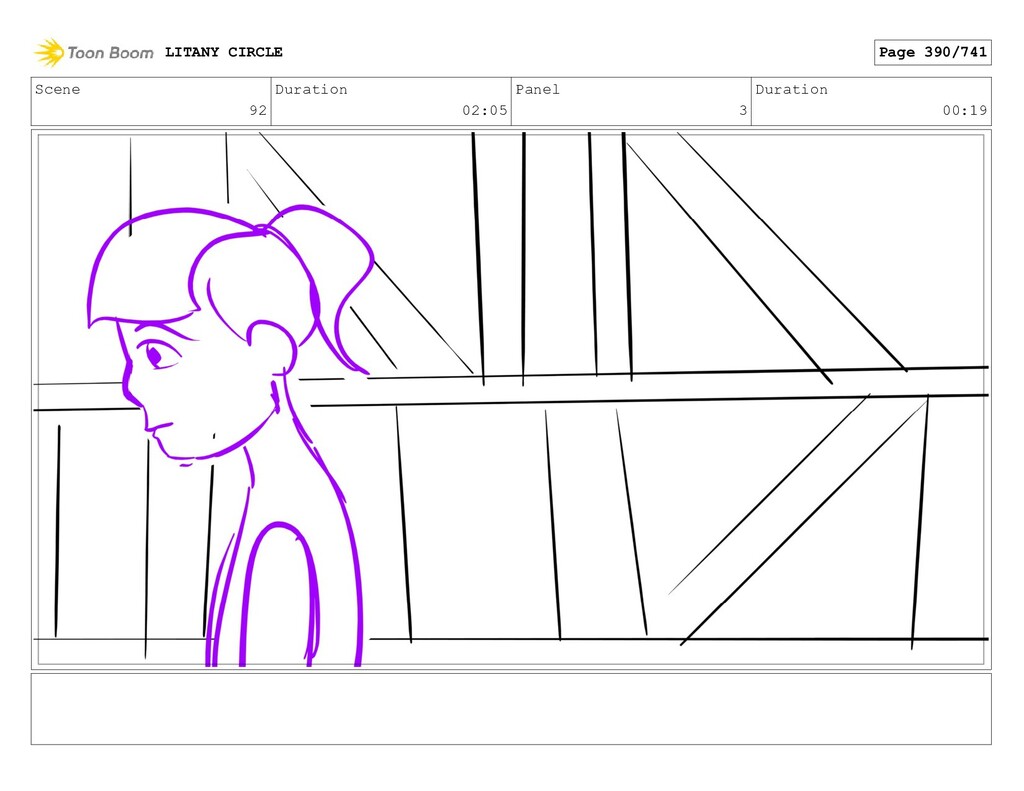Click the empty notes box below the panel
Screen dimensions: 1024x791
[x=511, y=709]
